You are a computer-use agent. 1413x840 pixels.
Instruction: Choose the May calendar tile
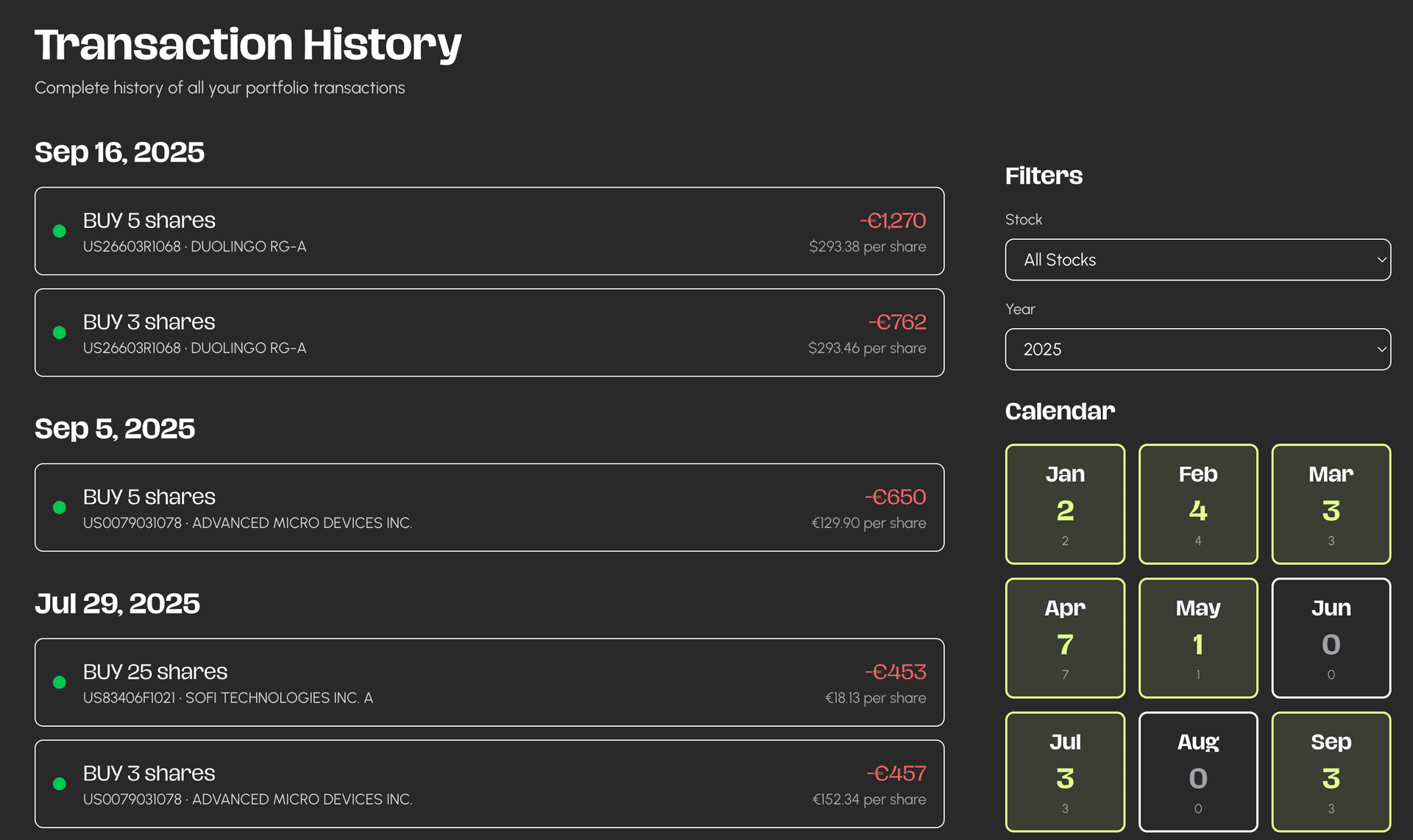[x=1197, y=638]
